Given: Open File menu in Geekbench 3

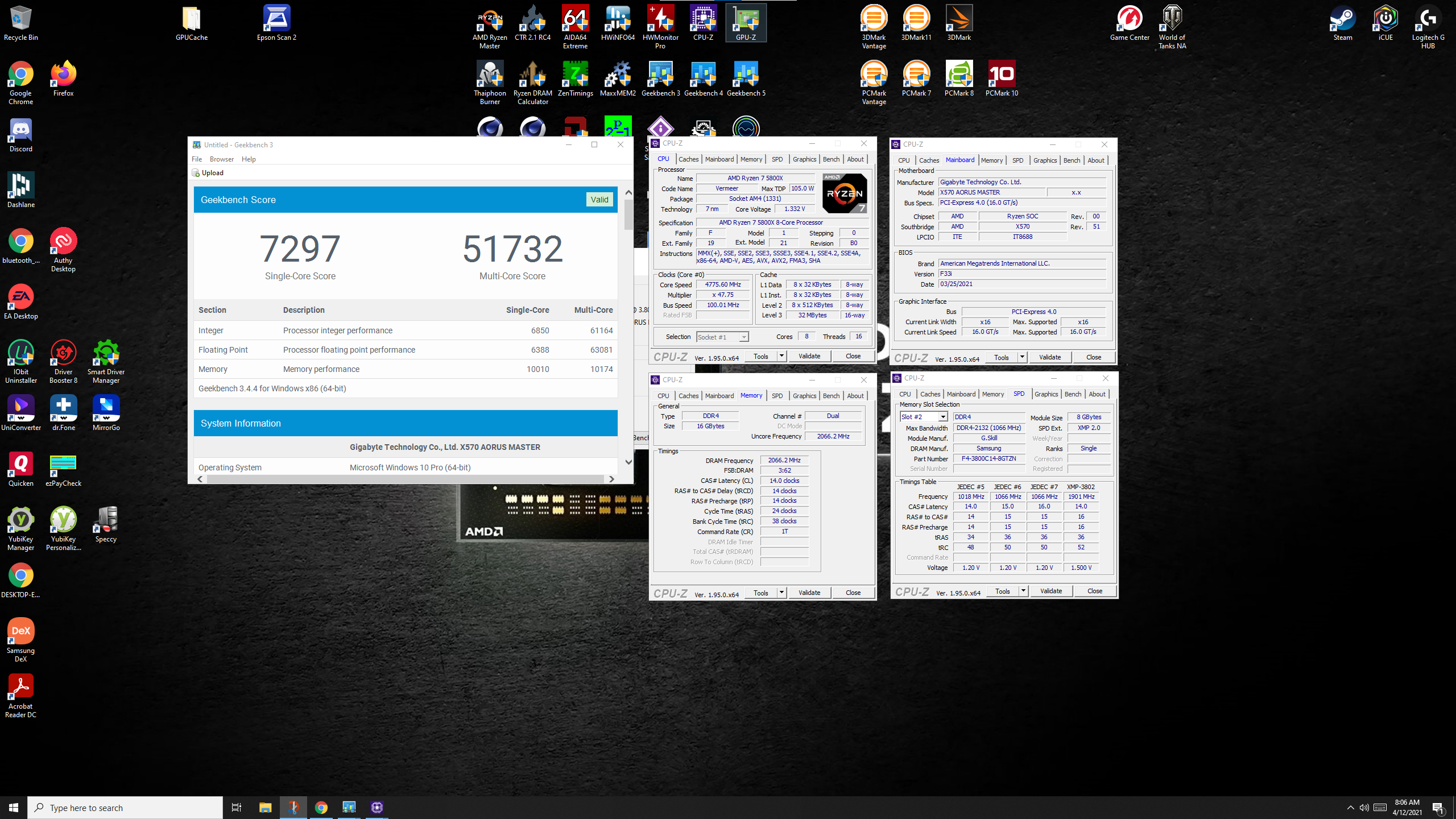Looking at the screenshot, I should click(x=197, y=159).
